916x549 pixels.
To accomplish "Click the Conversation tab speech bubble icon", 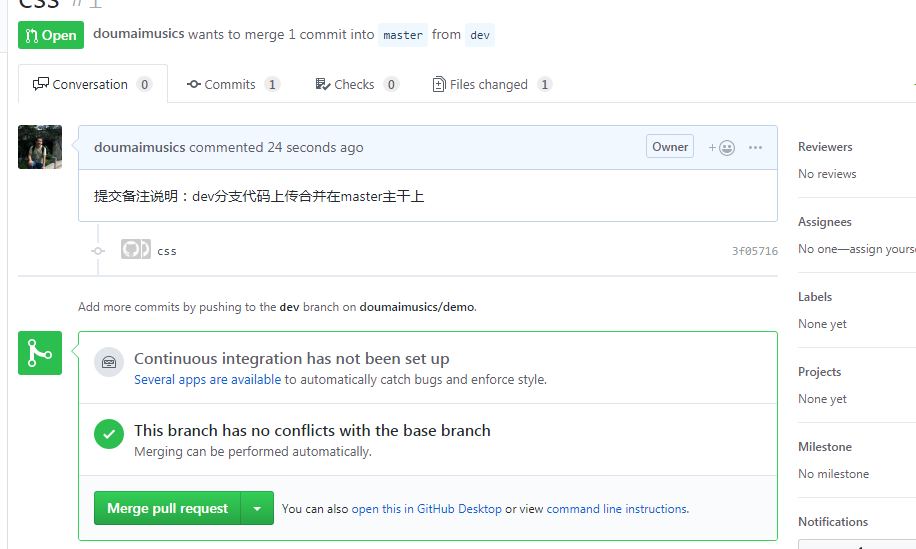I will click(x=40, y=84).
